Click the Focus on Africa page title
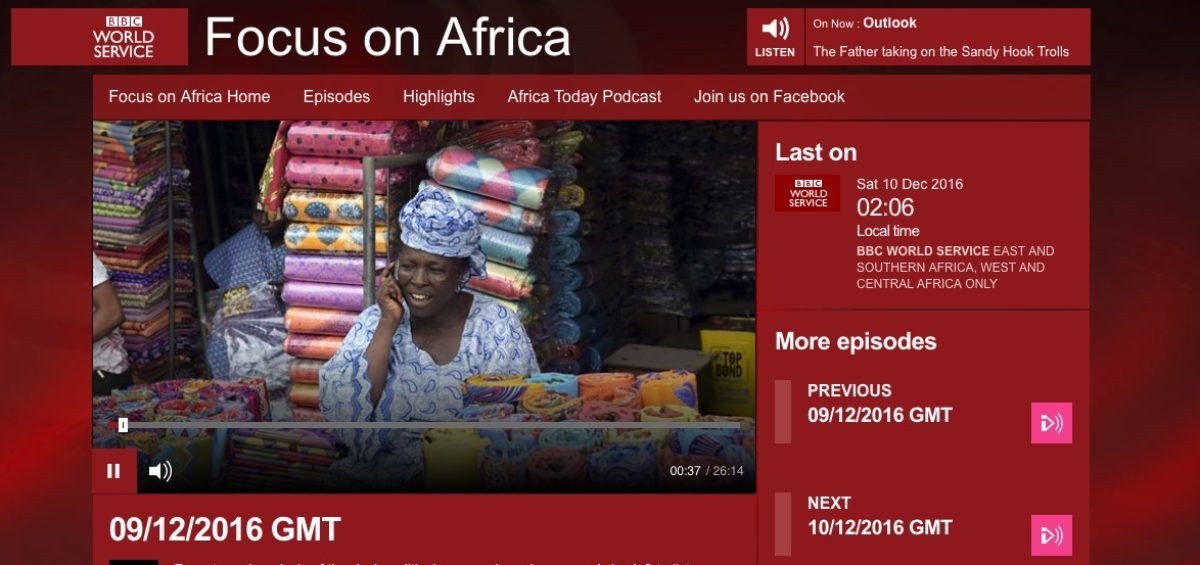The width and height of the screenshot is (1200, 565). [388, 37]
